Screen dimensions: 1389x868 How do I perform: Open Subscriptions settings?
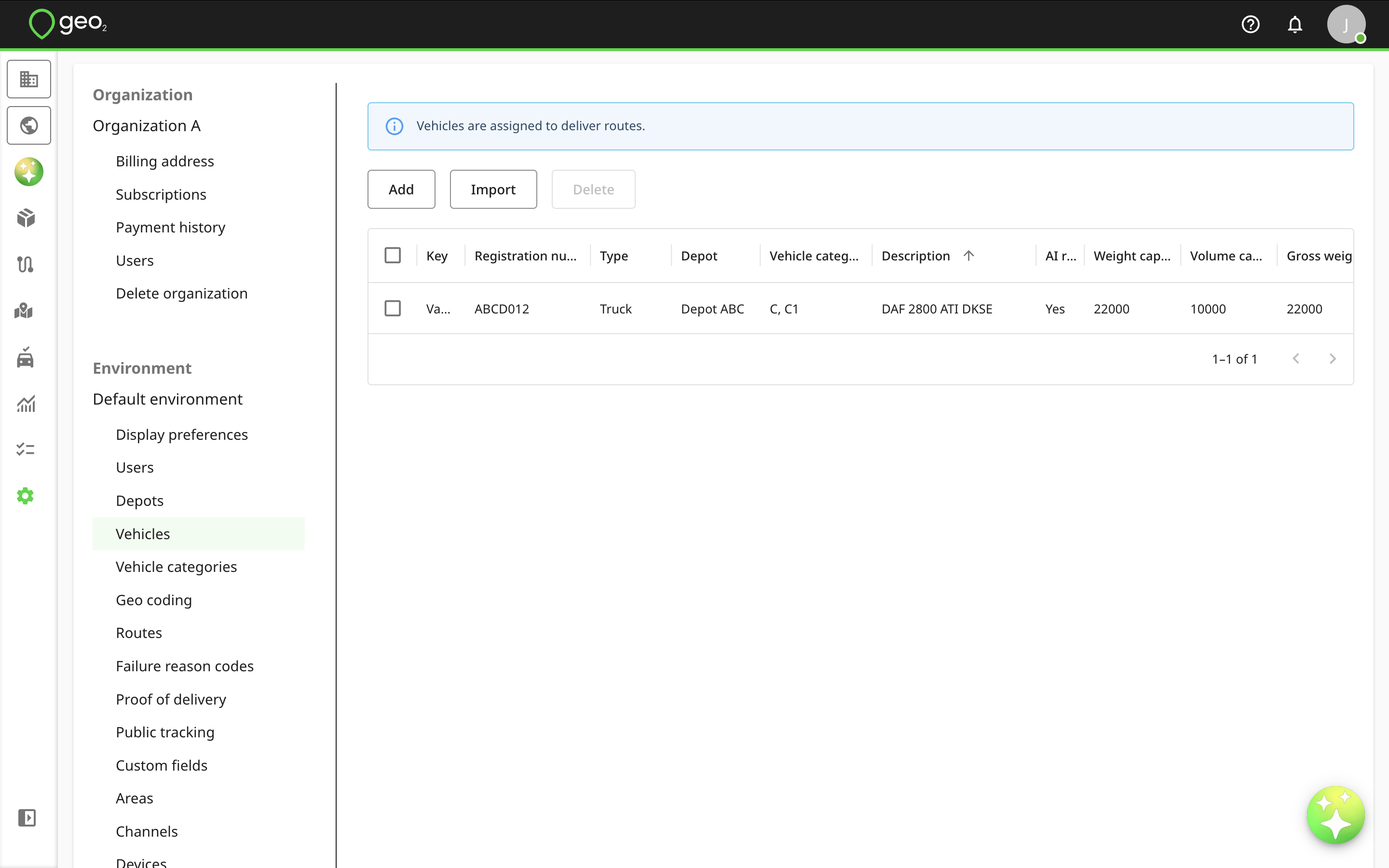click(161, 195)
